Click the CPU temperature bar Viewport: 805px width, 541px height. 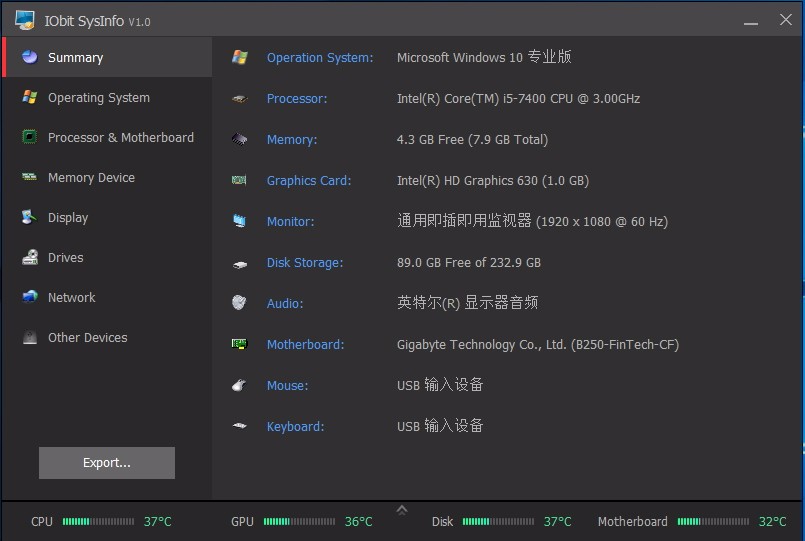coord(98,522)
